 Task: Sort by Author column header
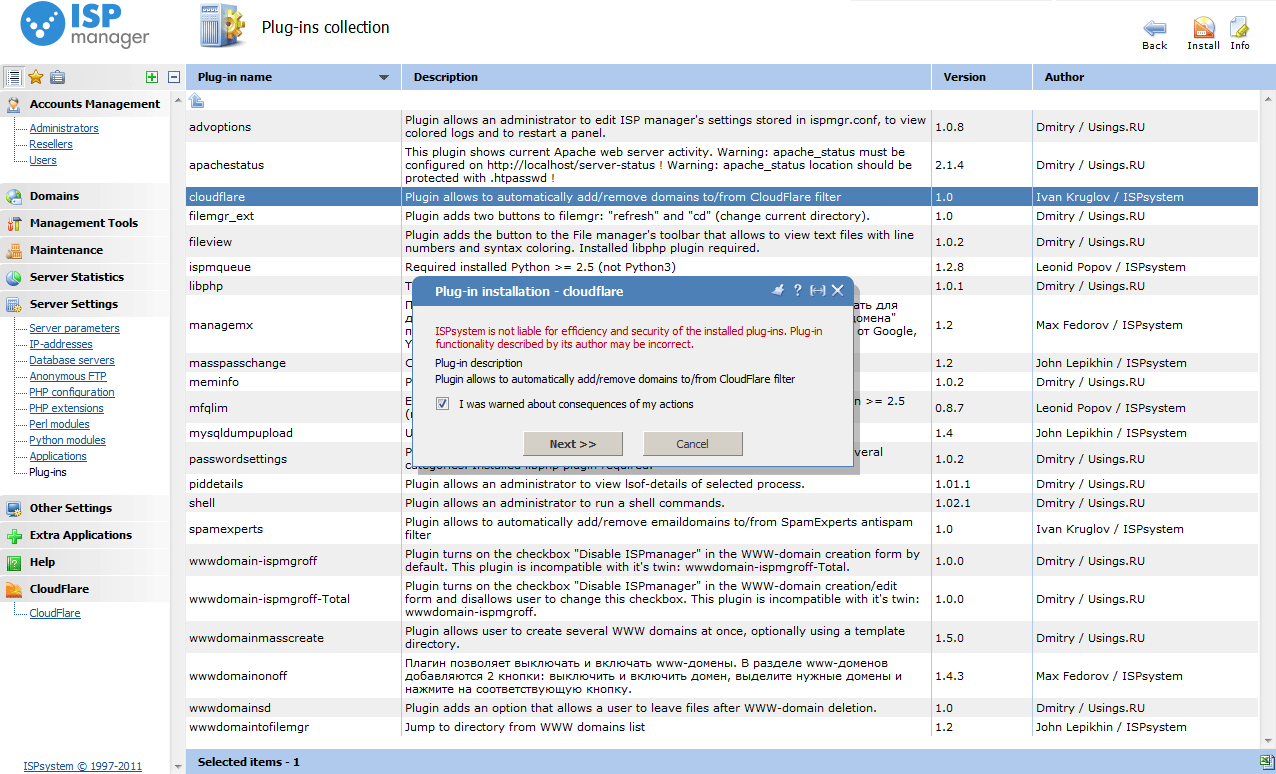tap(1146, 77)
